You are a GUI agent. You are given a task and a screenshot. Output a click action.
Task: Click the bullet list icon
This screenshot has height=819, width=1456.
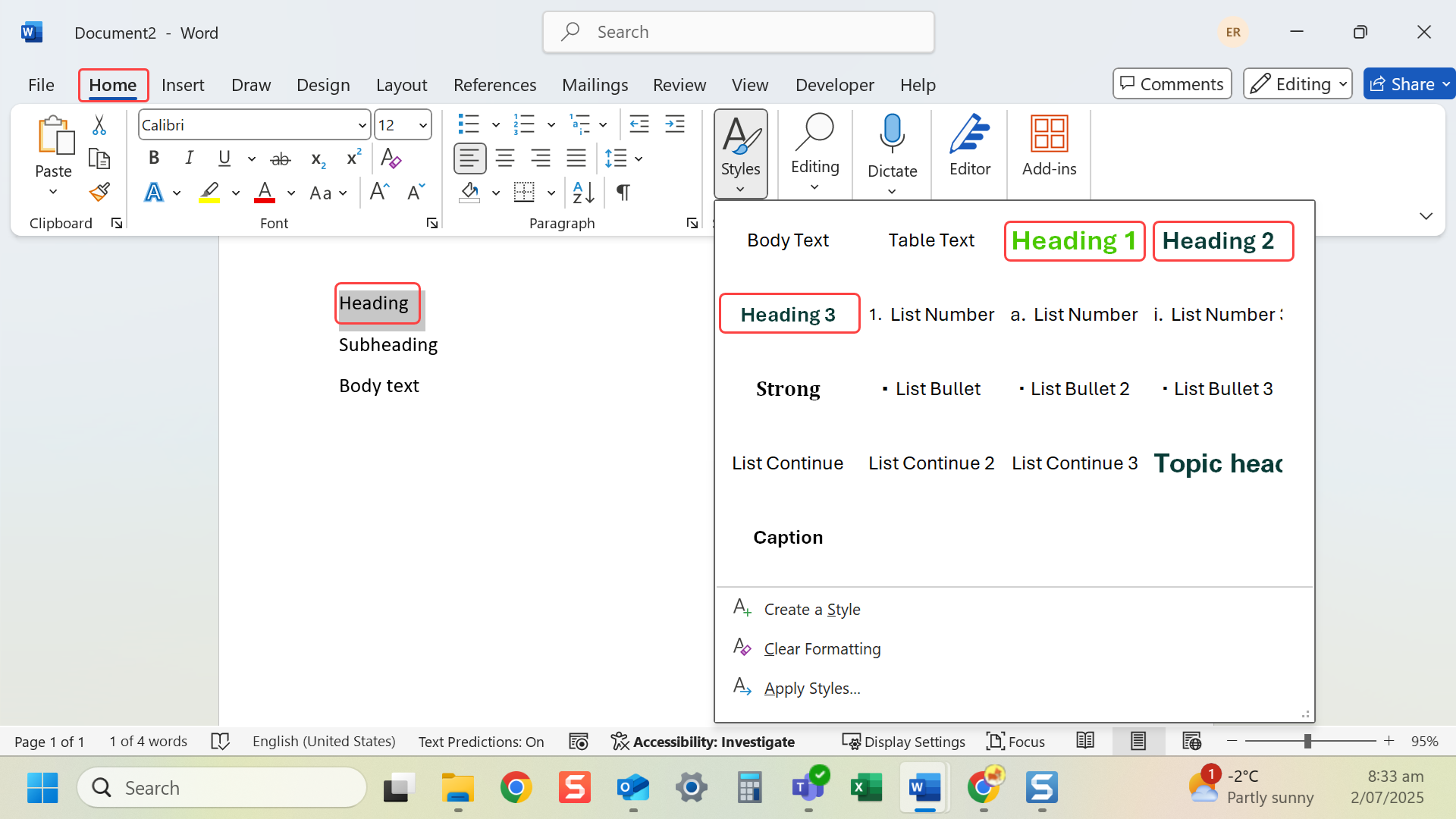click(469, 124)
